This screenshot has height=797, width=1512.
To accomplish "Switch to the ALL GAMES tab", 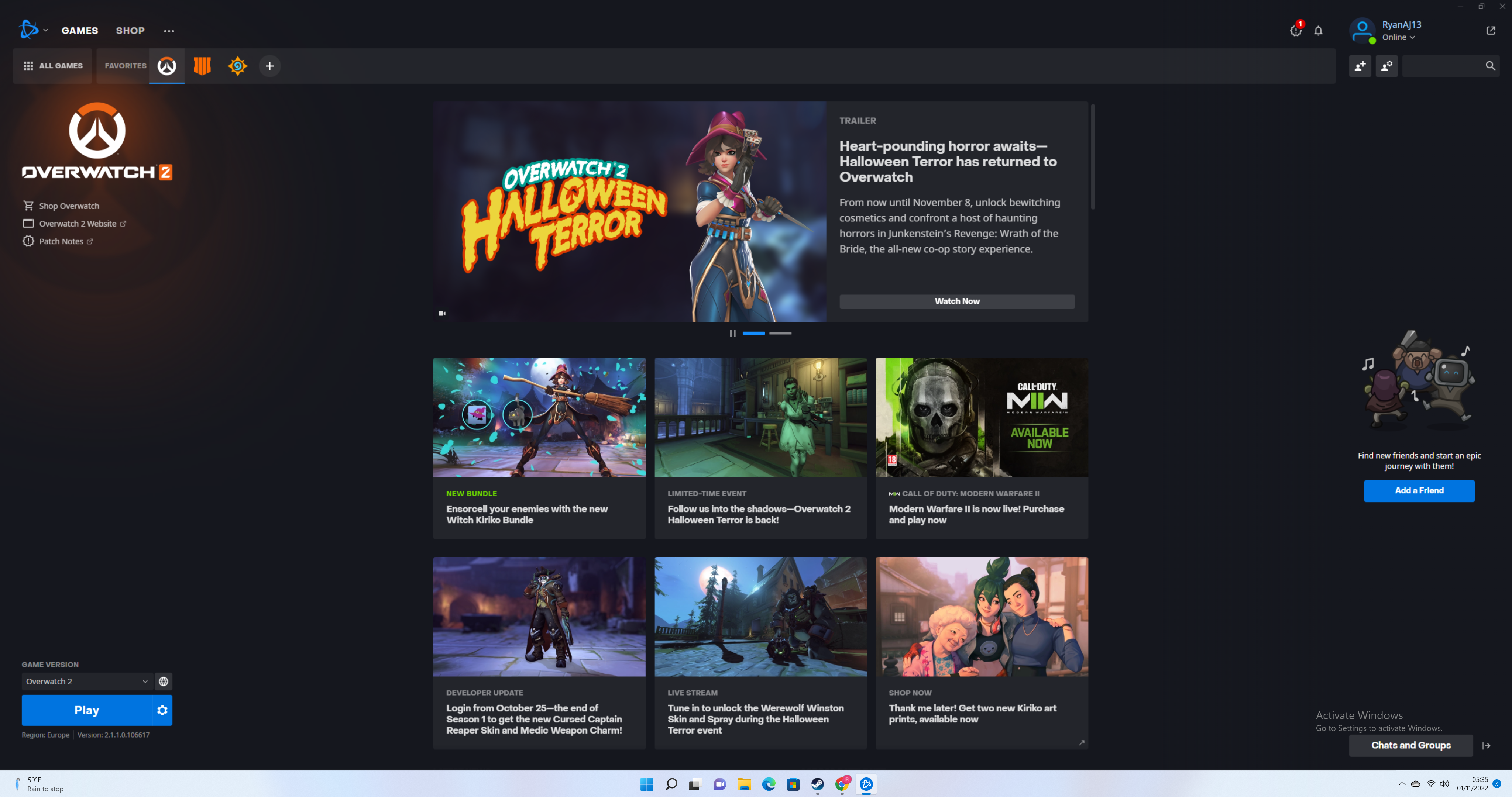I will coord(53,66).
